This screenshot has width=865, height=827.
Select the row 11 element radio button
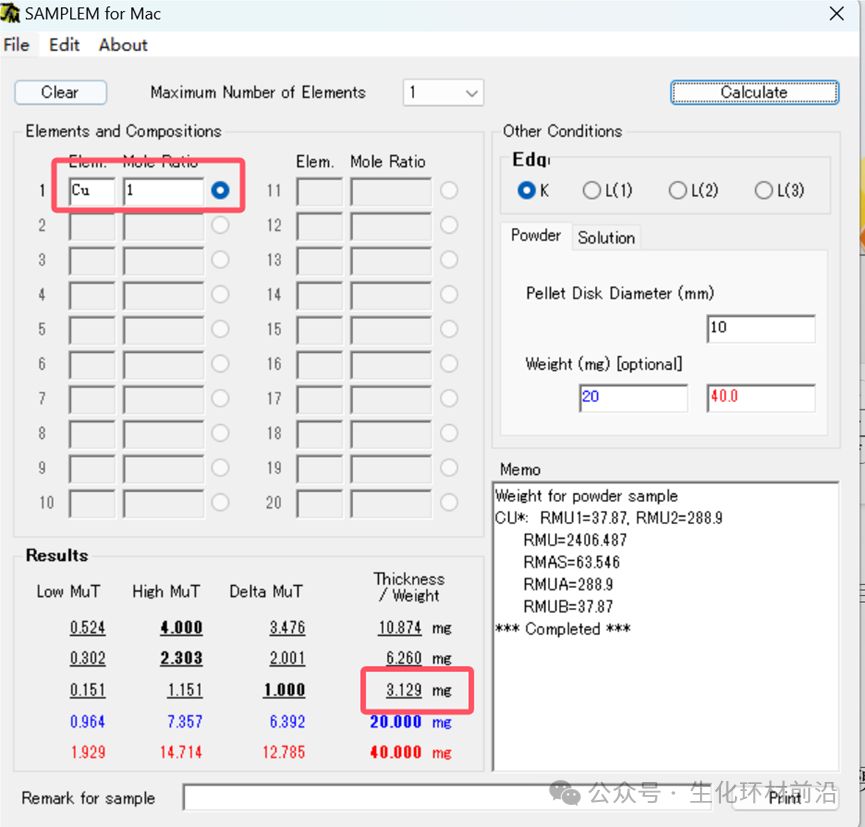coord(449,190)
